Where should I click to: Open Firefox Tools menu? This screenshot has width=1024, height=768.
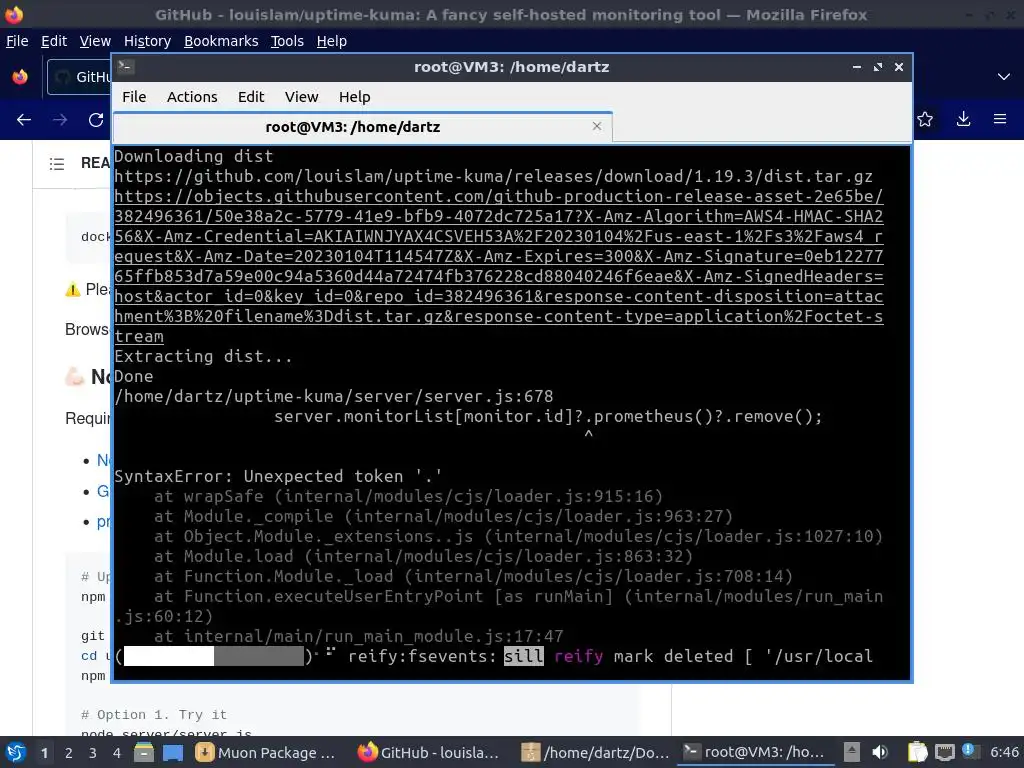[287, 41]
